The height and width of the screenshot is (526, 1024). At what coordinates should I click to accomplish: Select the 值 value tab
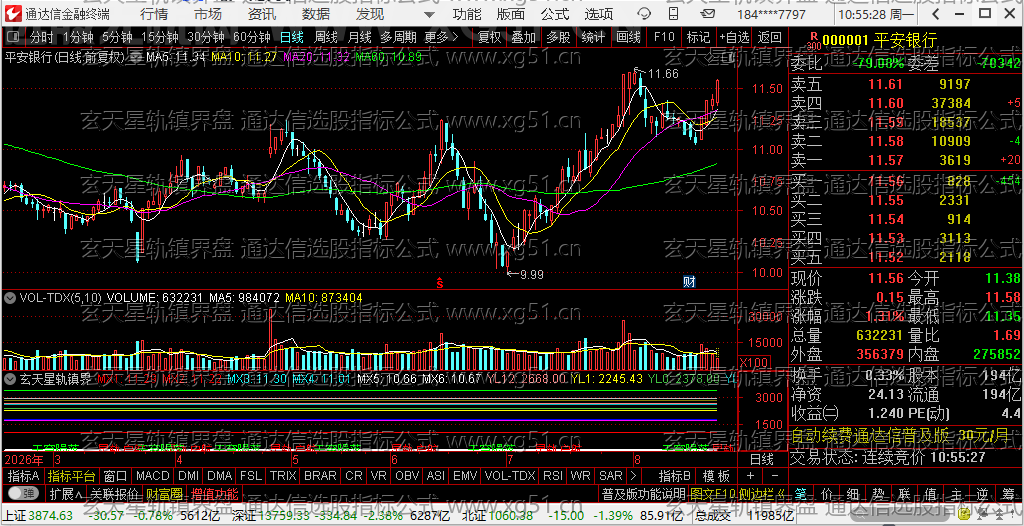coord(930,493)
